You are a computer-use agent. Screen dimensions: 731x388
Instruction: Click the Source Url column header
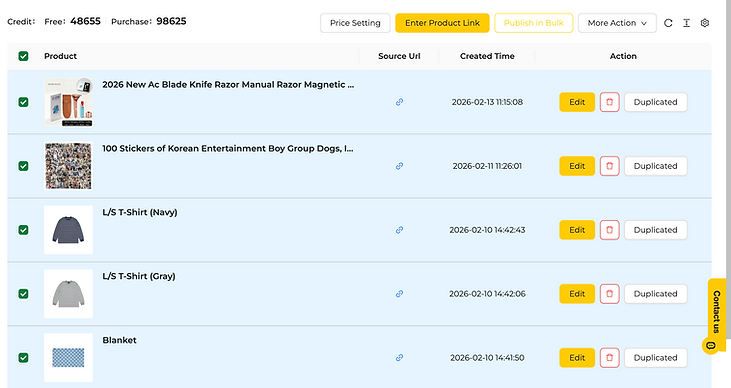[x=399, y=56]
